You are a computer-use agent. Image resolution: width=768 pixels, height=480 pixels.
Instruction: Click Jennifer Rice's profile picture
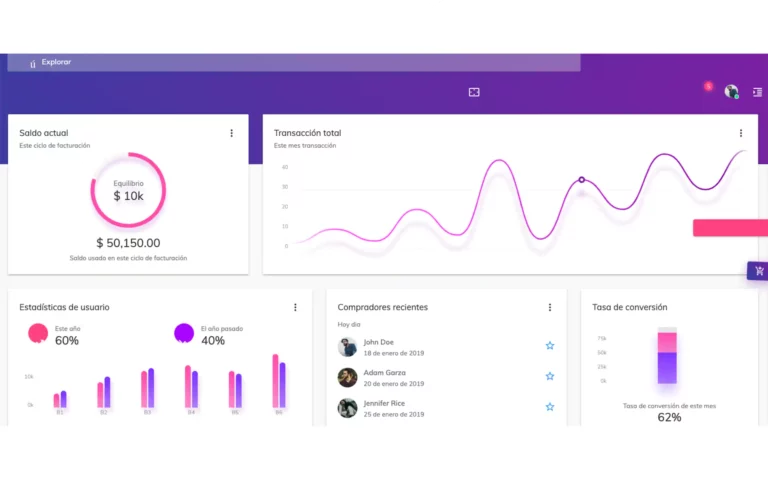click(x=347, y=408)
